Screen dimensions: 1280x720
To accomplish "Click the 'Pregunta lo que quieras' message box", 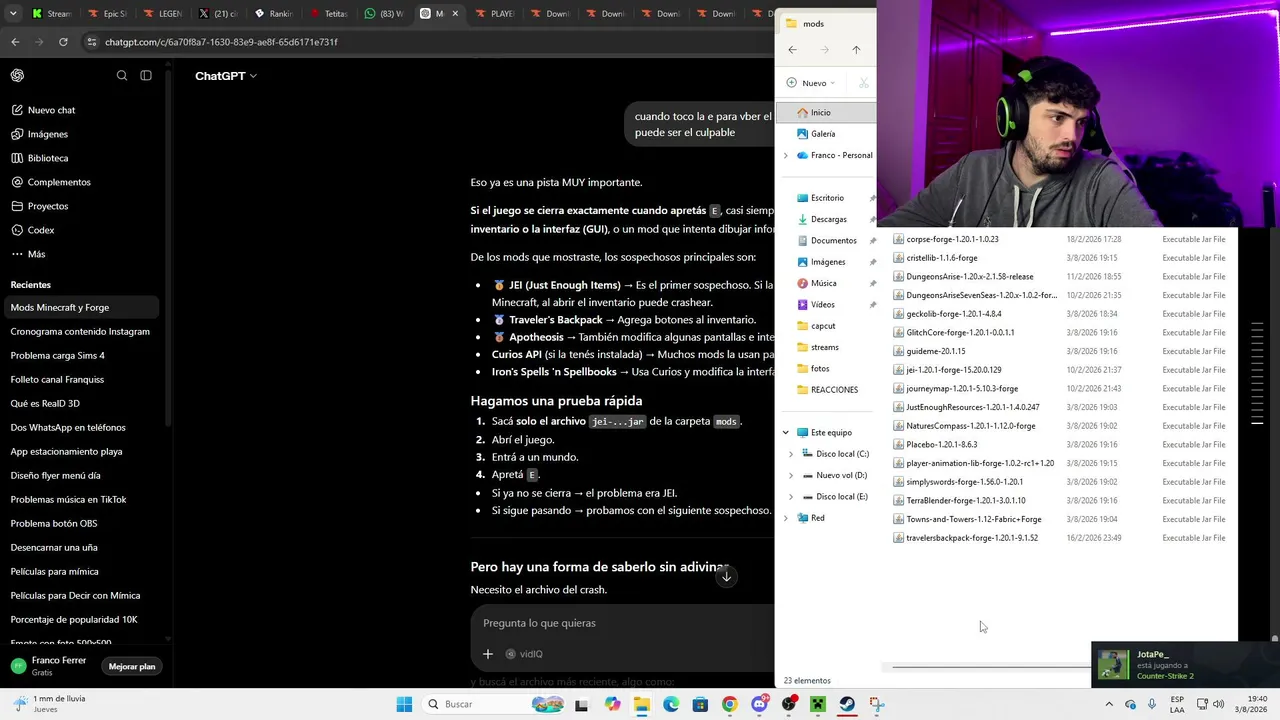I will [x=620, y=623].
